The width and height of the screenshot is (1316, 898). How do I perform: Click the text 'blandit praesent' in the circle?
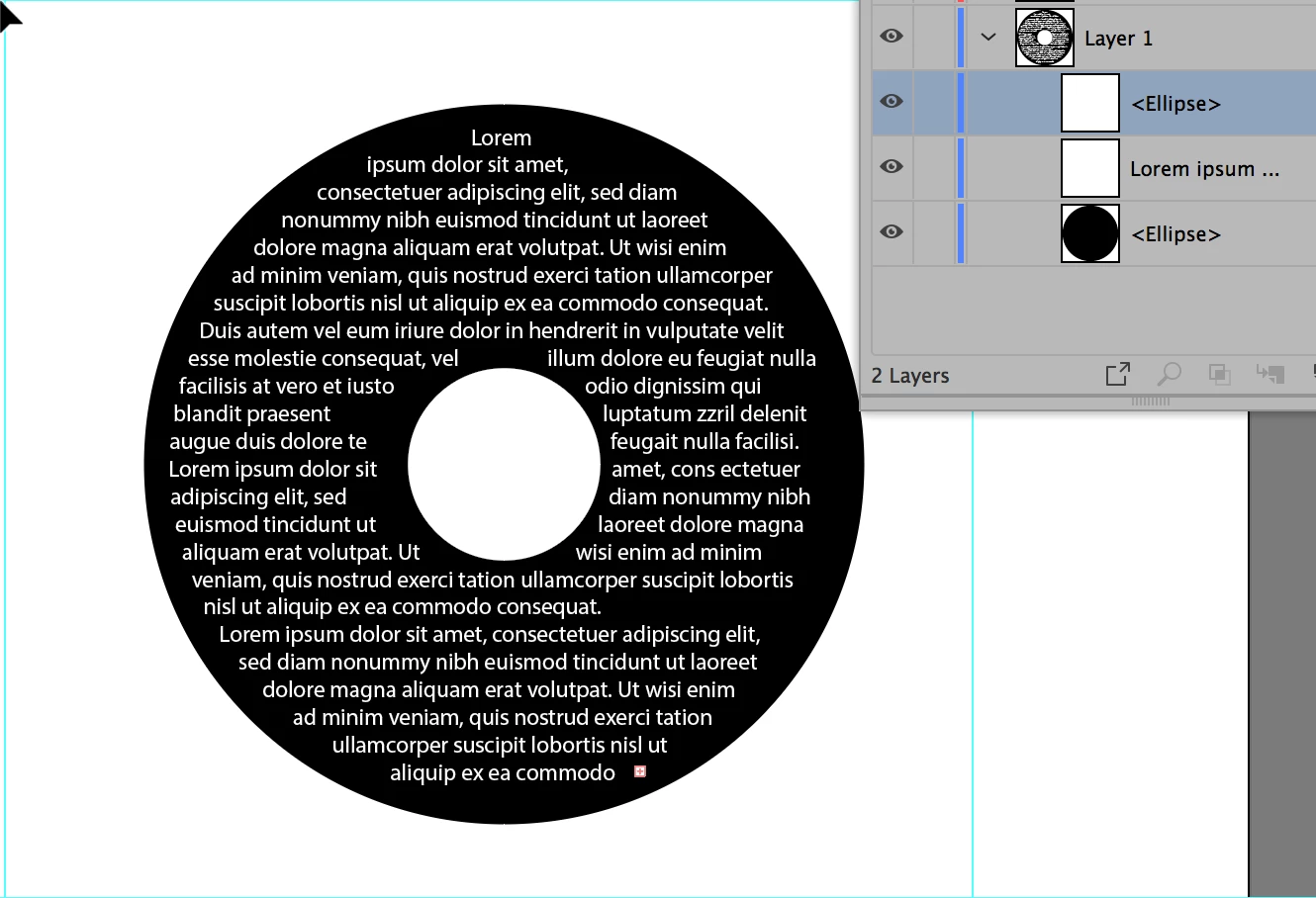[251, 413]
